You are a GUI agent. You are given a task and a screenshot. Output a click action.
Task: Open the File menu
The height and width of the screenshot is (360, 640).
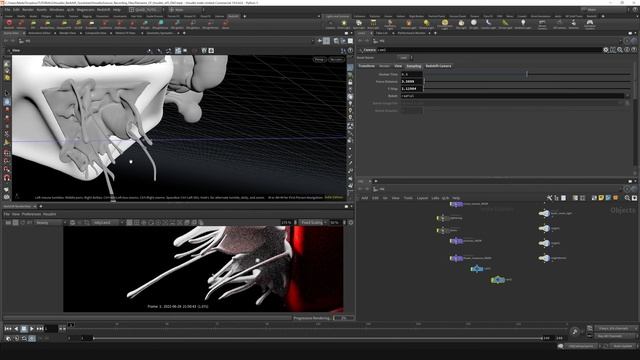pos(7,9)
